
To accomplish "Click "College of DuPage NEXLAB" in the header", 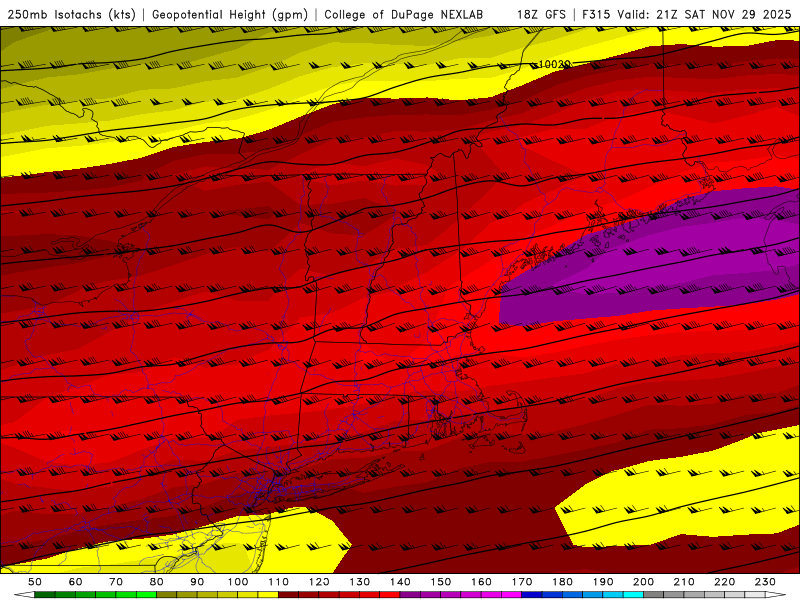I will coord(404,15).
